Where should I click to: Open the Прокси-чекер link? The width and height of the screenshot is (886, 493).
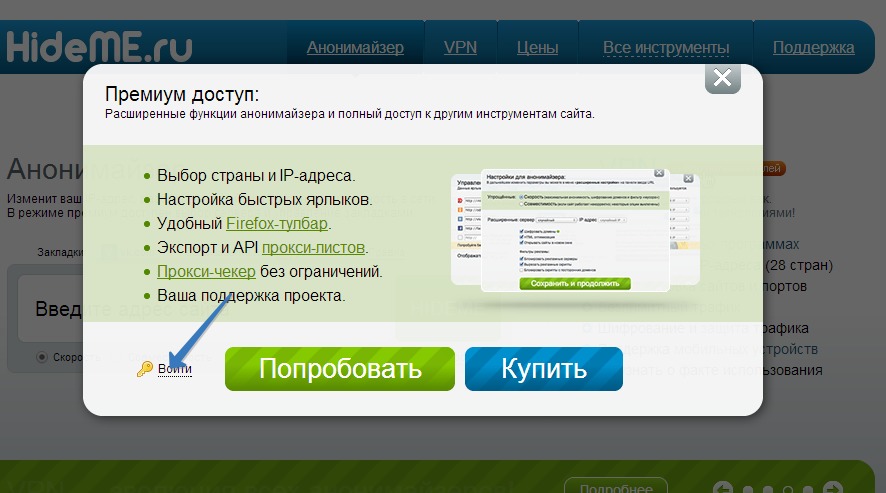pyautogui.click(x=206, y=271)
